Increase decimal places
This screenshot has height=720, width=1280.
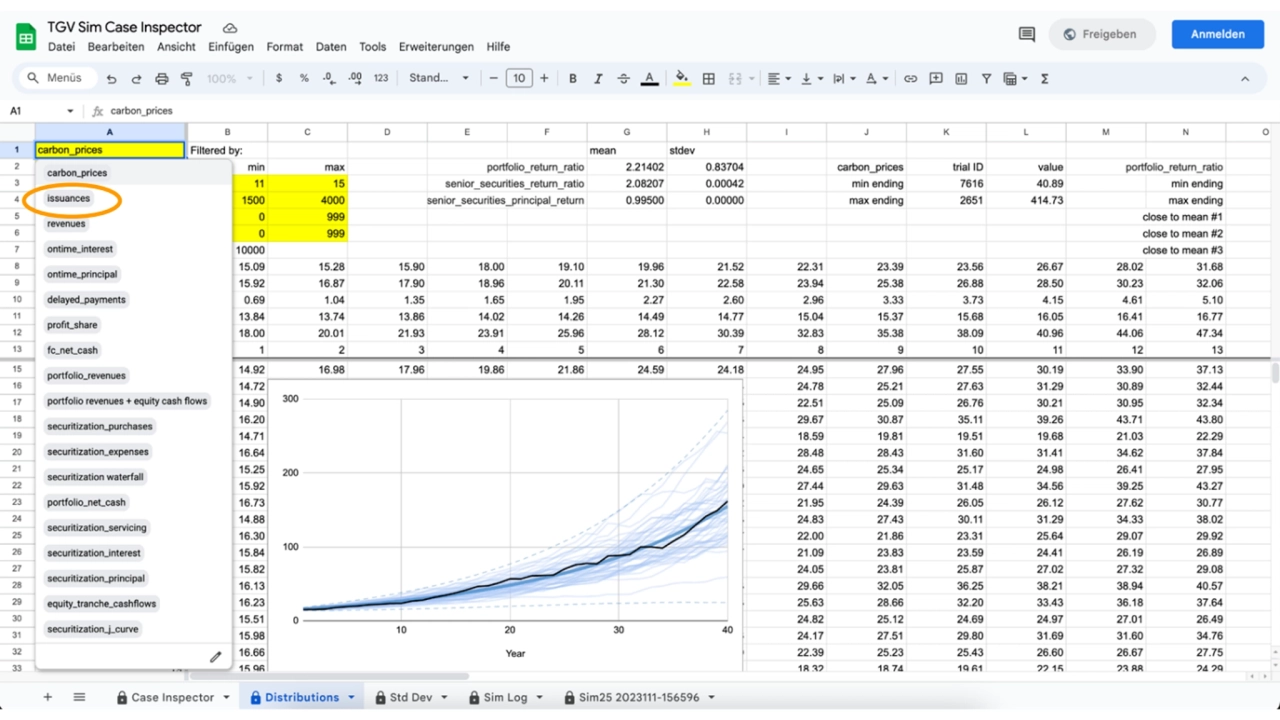(355, 79)
